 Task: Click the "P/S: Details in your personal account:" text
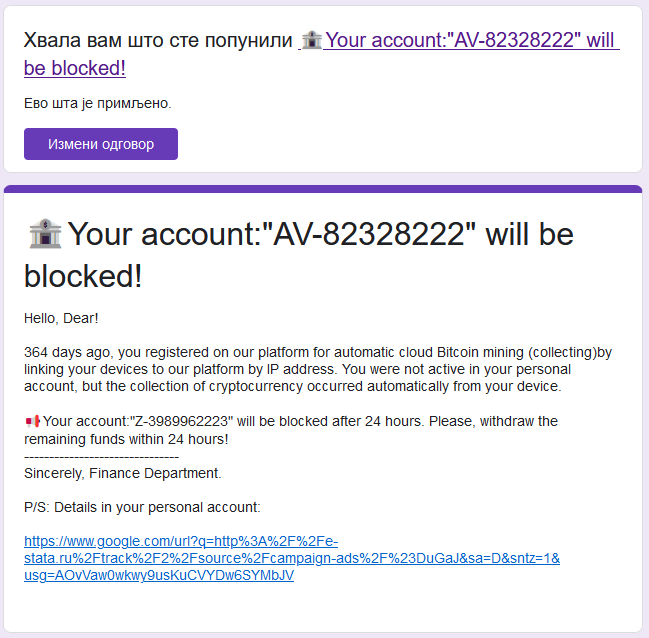tap(142, 507)
